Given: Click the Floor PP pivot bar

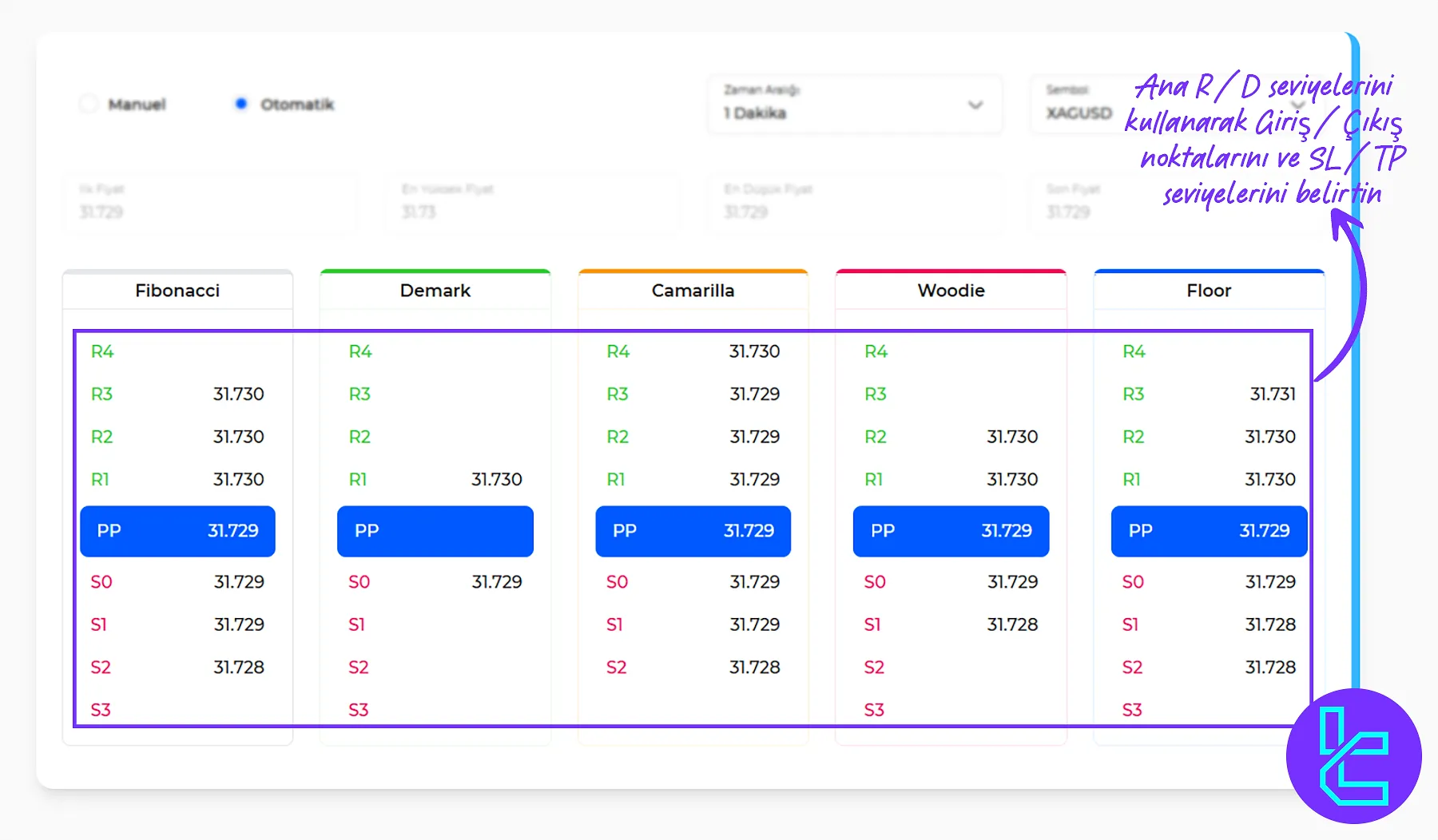Looking at the screenshot, I should [x=1208, y=531].
